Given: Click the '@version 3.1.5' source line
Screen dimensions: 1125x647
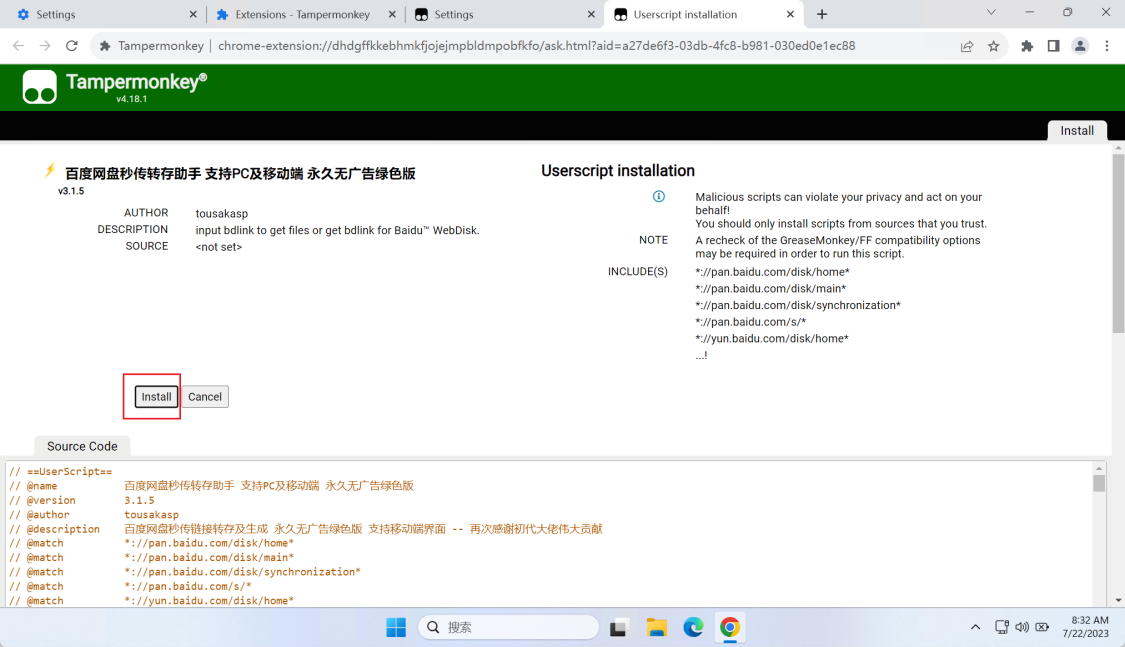Looking at the screenshot, I should 82,500.
